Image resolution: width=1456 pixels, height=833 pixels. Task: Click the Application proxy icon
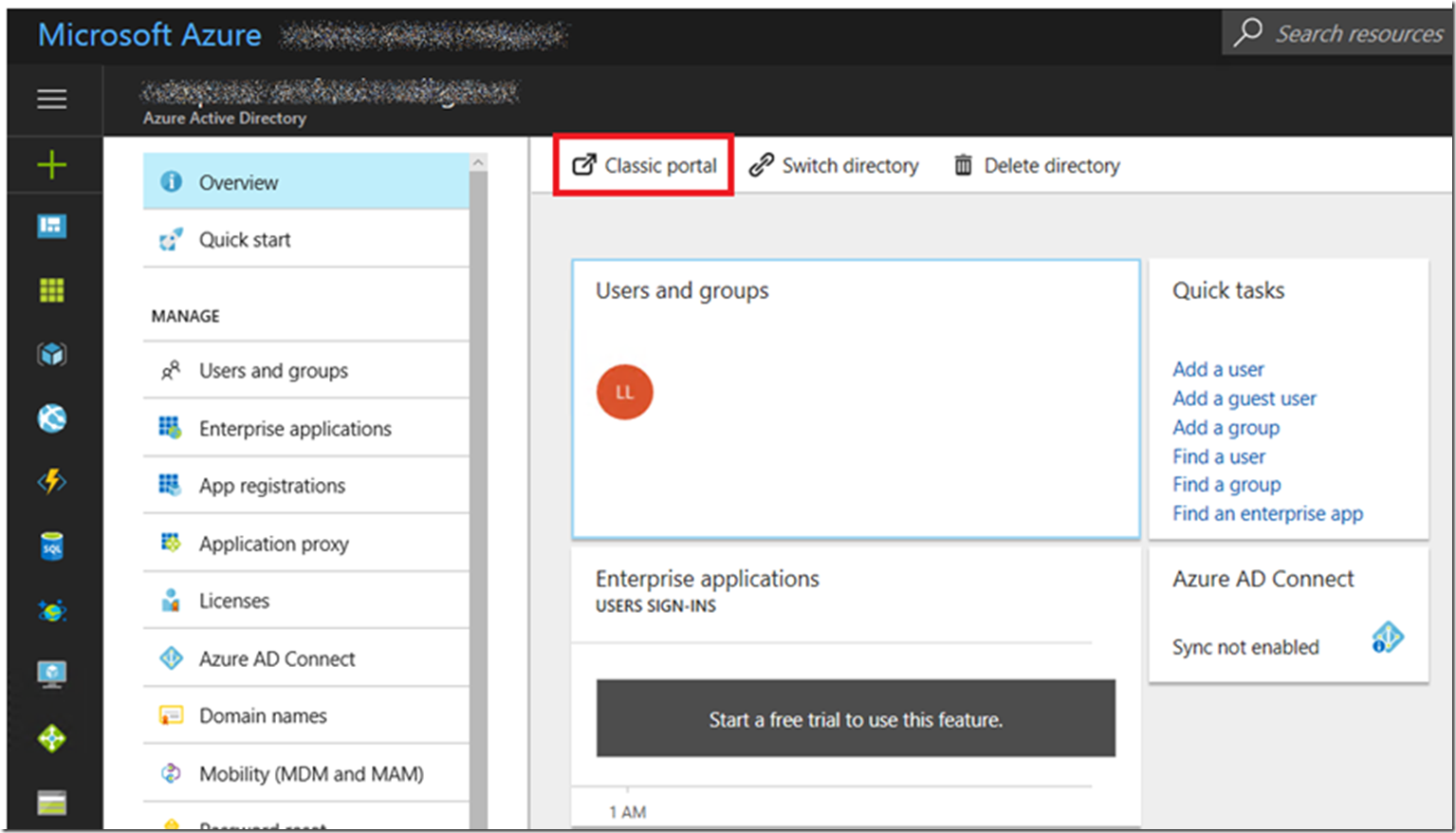(170, 543)
